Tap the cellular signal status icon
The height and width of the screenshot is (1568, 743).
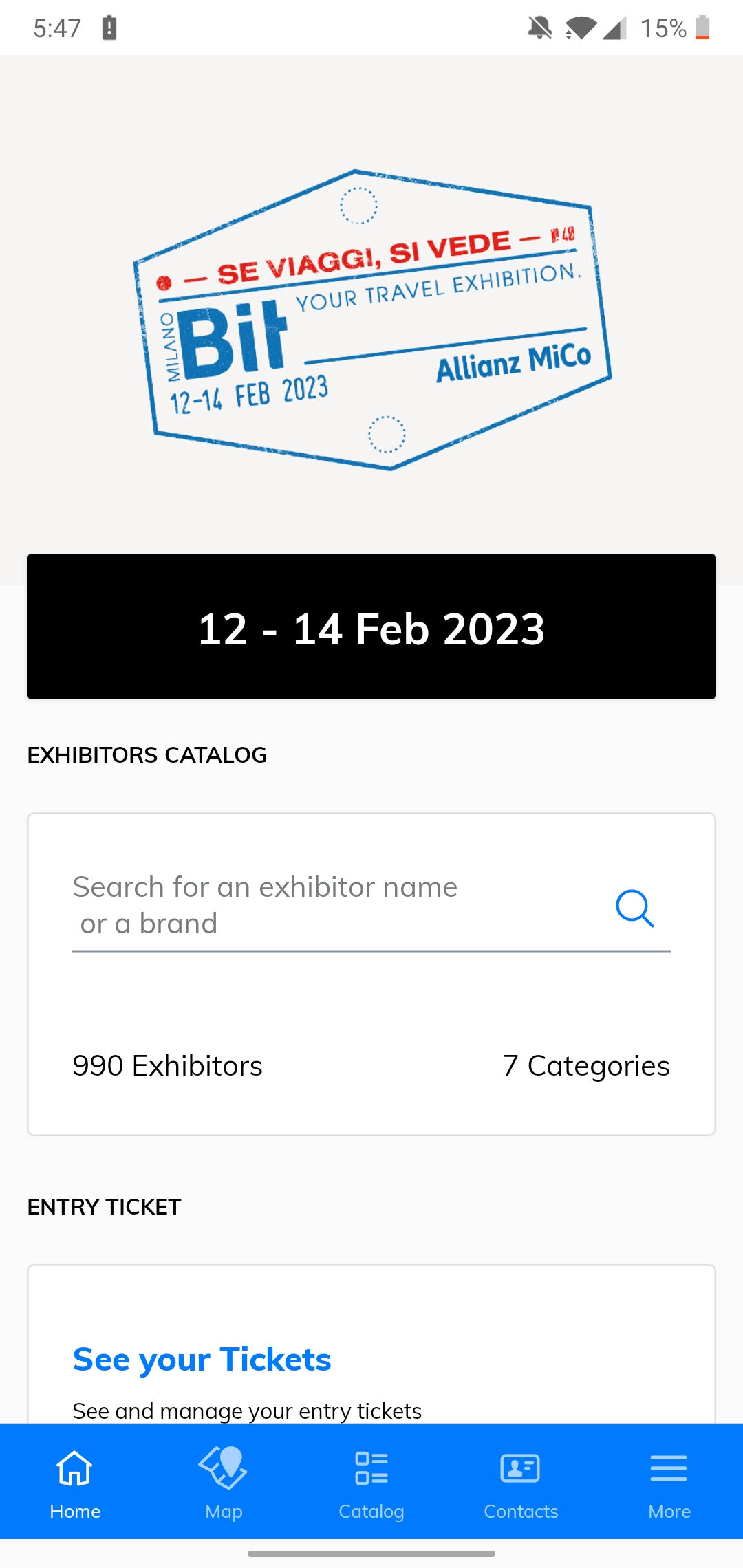coord(614,28)
